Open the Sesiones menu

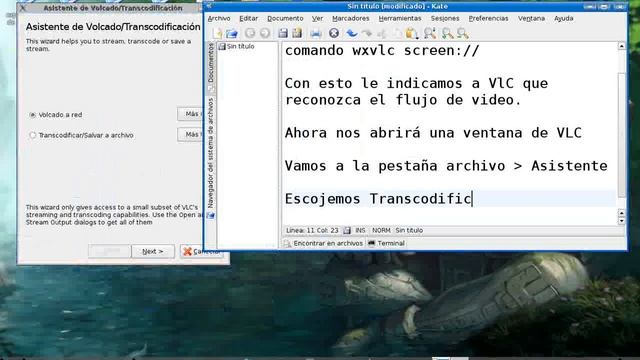pyautogui.click(x=445, y=18)
